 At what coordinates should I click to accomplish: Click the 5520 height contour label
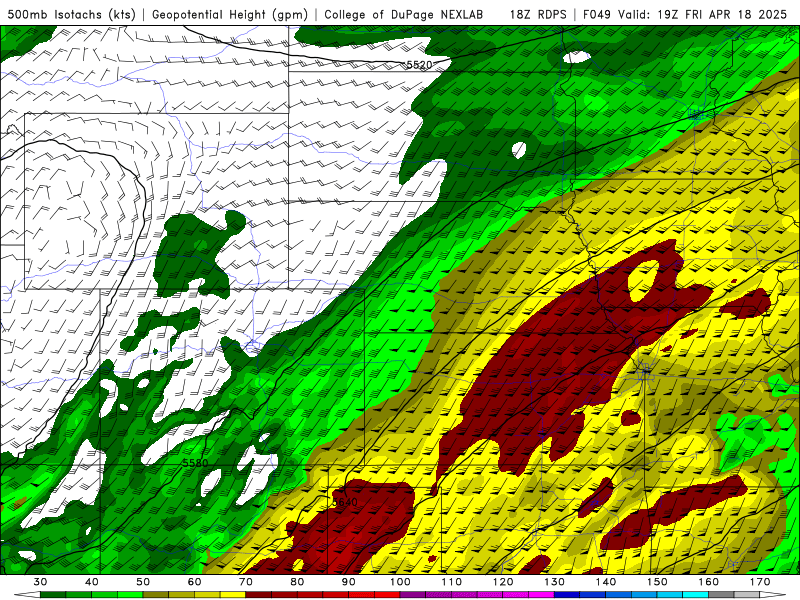coord(419,65)
